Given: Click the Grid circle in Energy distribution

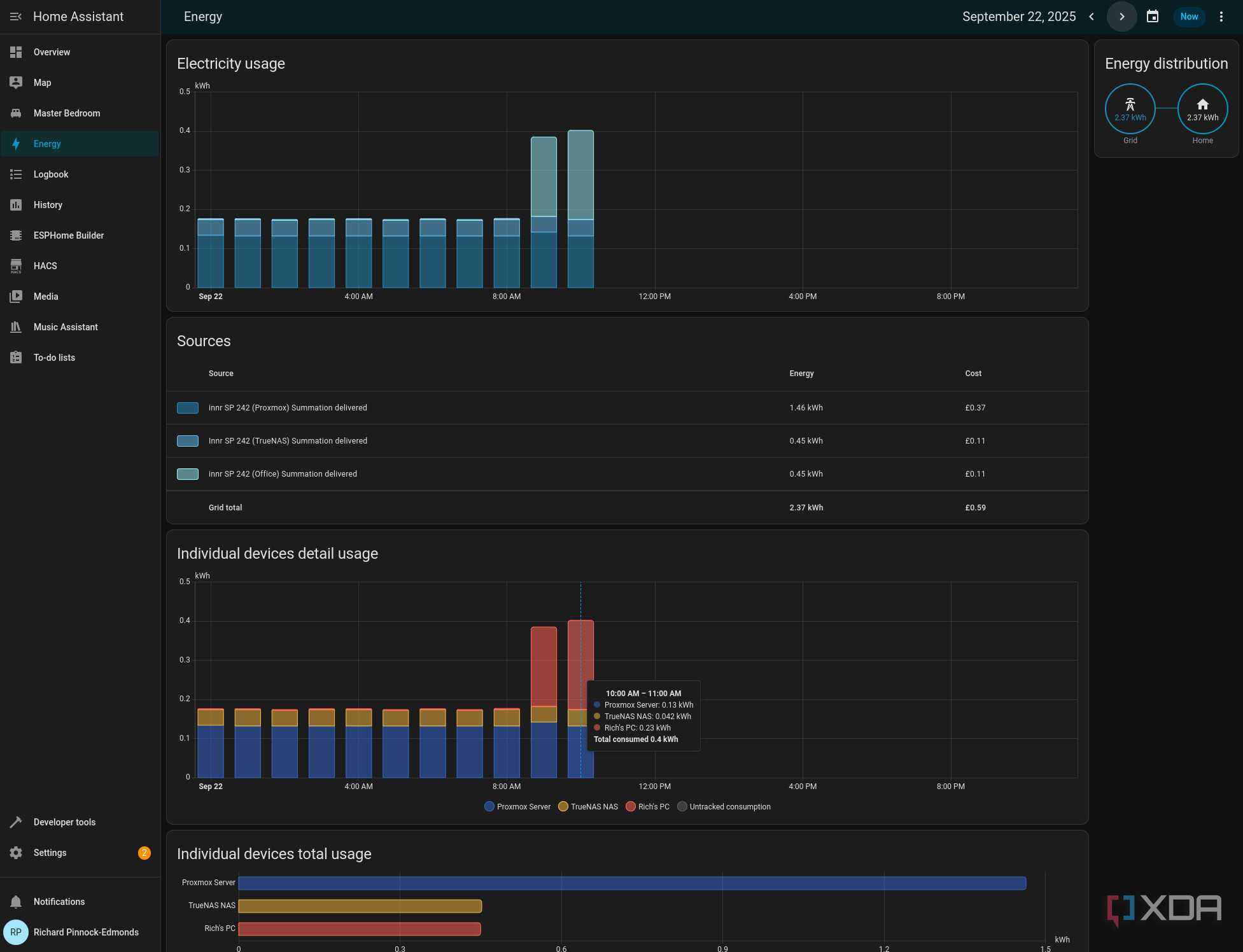Looking at the screenshot, I should 1130,109.
